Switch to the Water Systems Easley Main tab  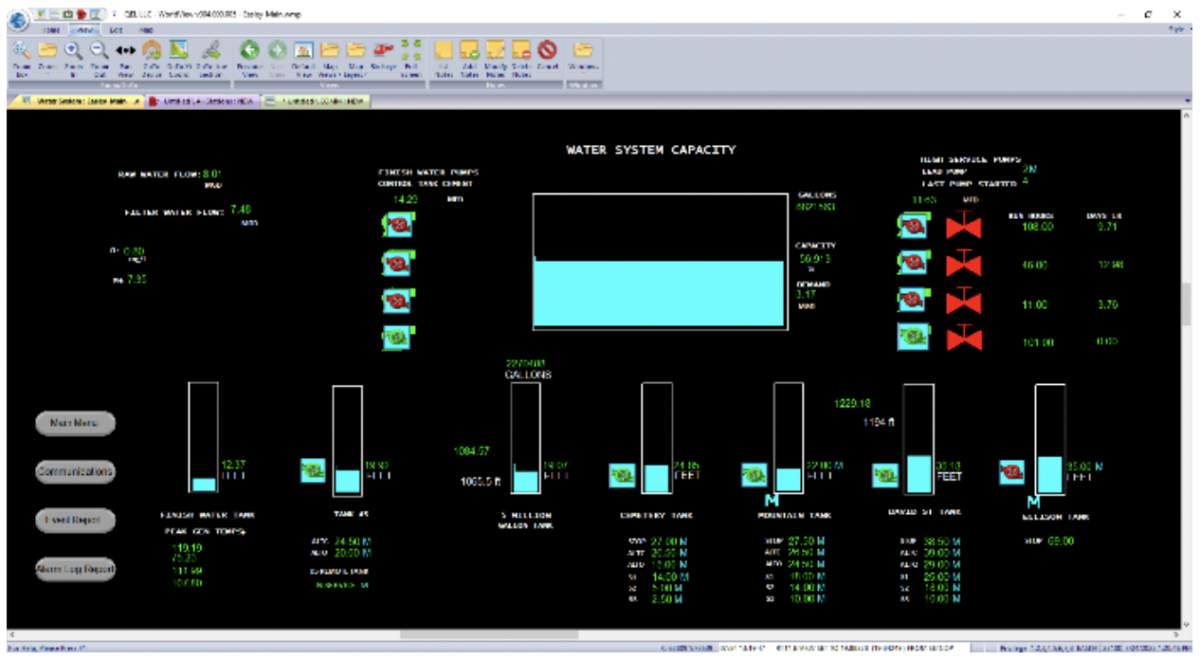77,101
